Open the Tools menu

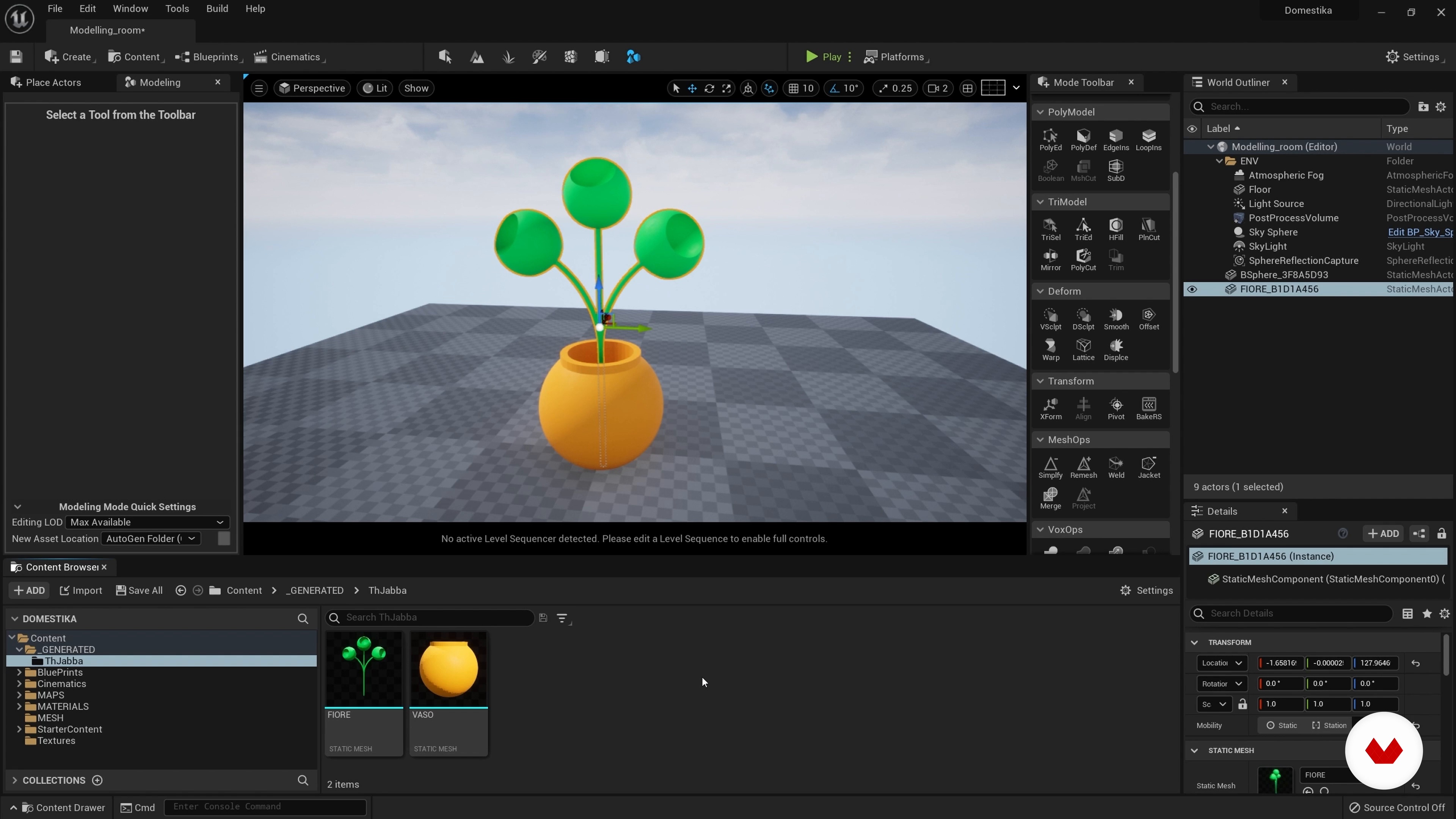click(x=177, y=8)
